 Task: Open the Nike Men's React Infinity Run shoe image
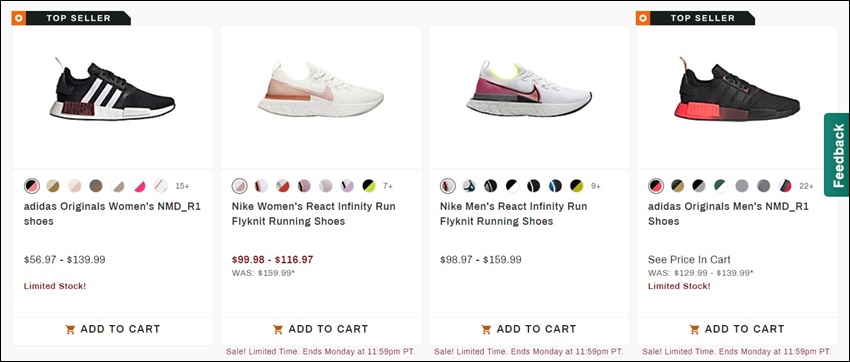coord(529,88)
